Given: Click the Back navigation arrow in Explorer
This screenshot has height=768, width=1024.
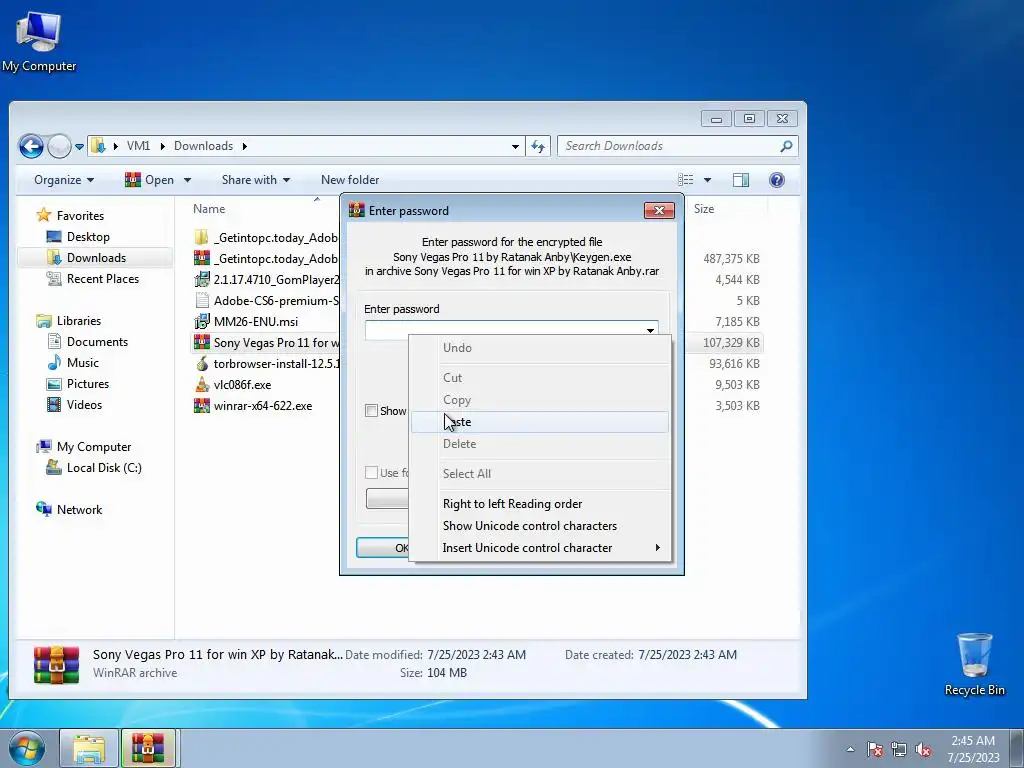Looking at the screenshot, I should (x=31, y=146).
